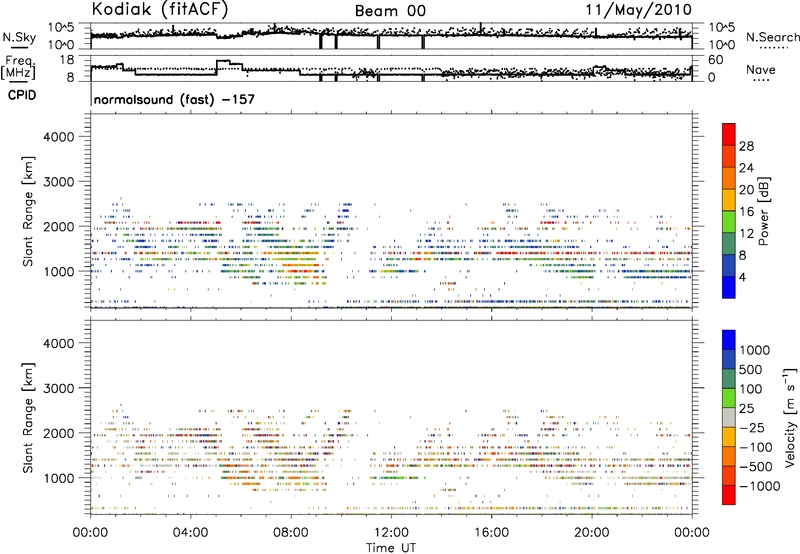800x554 pixels.
Task: Click the 'Velocity [m s⁻¹]' colorbar title
Action: pos(790,417)
